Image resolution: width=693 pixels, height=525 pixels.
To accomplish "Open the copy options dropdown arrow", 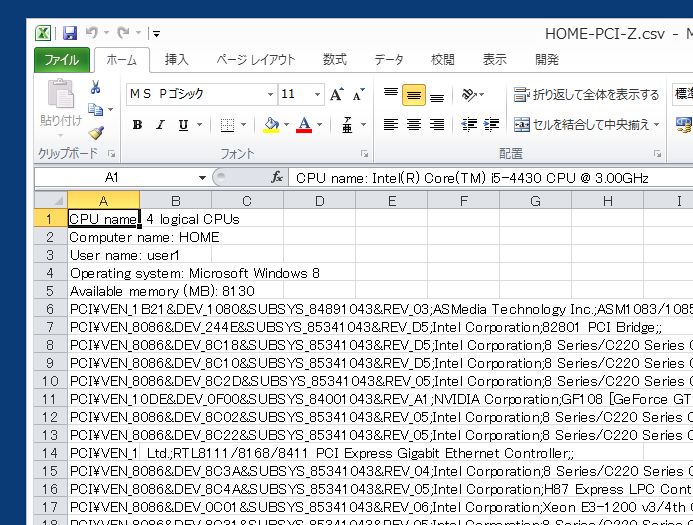I will (110, 109).
